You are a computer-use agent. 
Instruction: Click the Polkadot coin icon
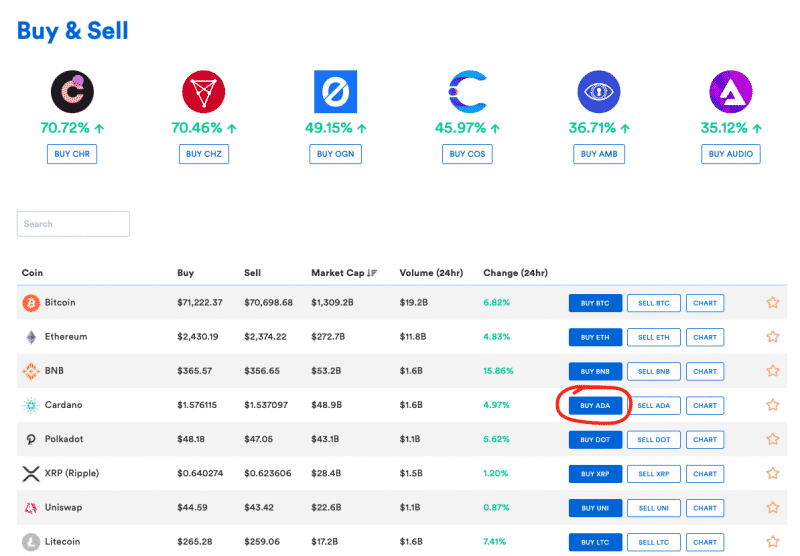(x=31, y=439)
